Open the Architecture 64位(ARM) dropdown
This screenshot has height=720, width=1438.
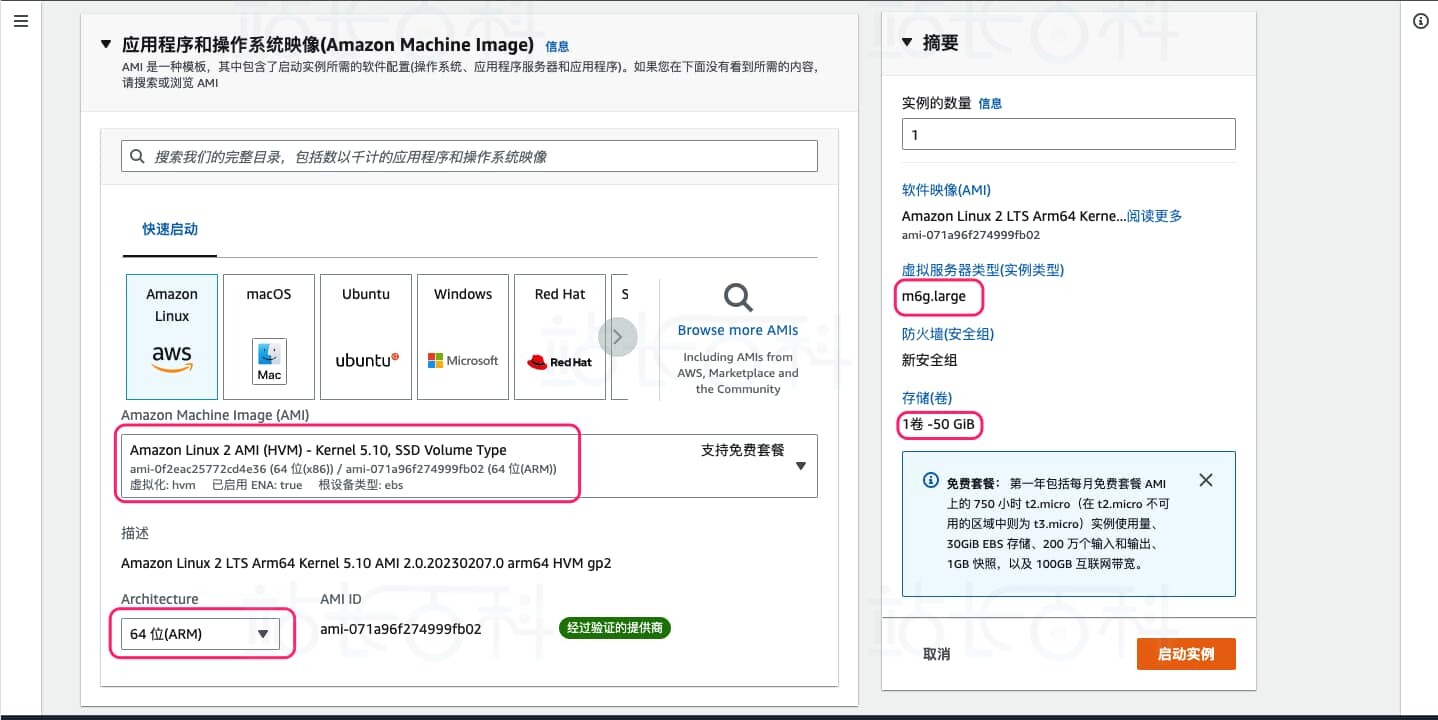click(x=200, y=634)
